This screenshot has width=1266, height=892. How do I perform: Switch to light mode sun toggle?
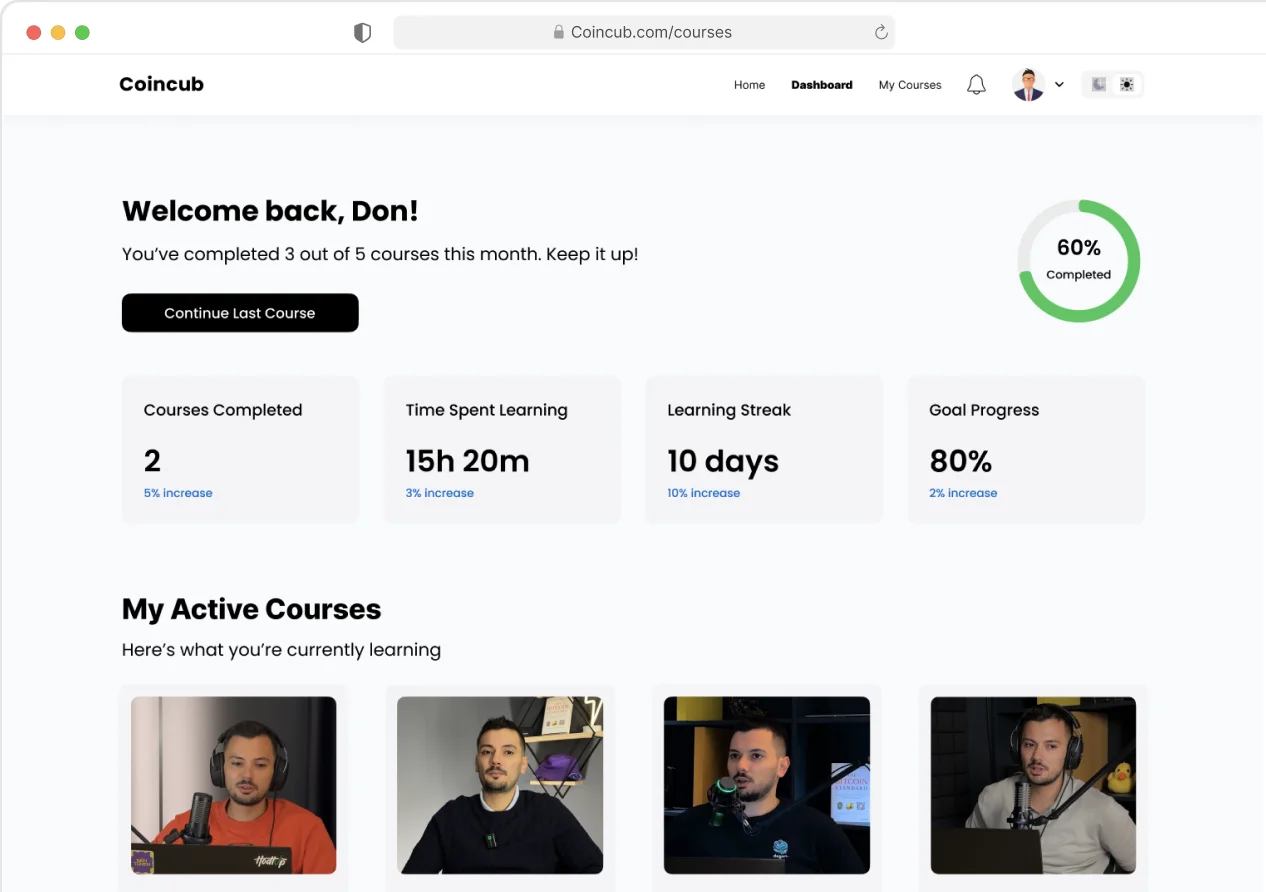[x=1127, y=85]
